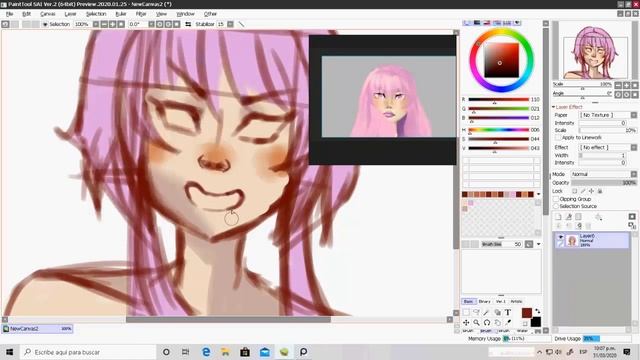This screenshot has width=640, height=360.
Task: Click the foreground dark red color swatch
Action: point(527,313)
